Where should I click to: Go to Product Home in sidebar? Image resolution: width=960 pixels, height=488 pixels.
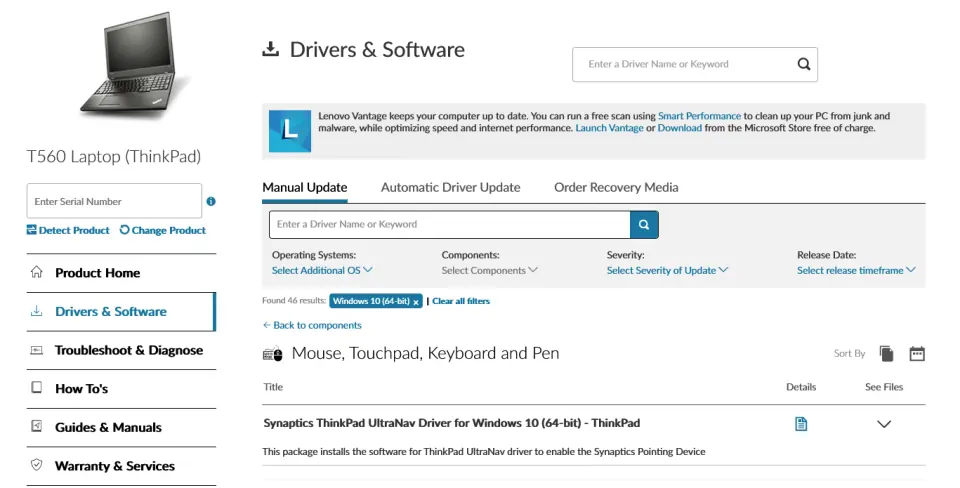click(x=121, y=273)
